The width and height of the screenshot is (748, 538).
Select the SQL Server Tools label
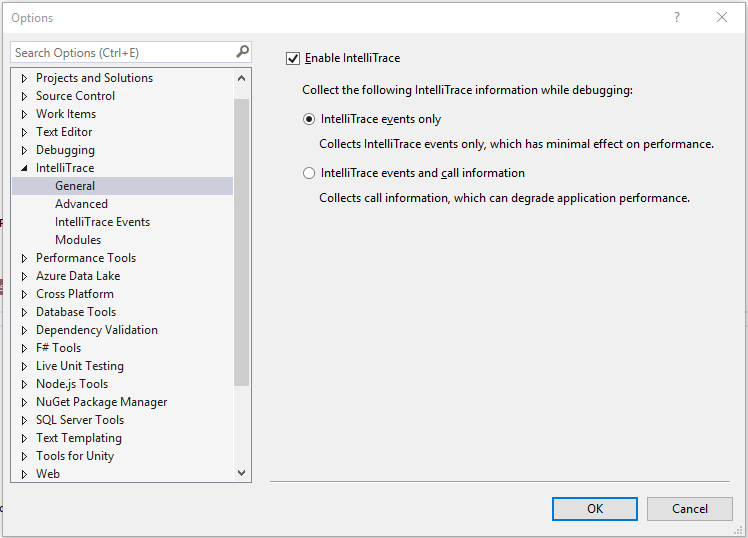tap(80, 420)
